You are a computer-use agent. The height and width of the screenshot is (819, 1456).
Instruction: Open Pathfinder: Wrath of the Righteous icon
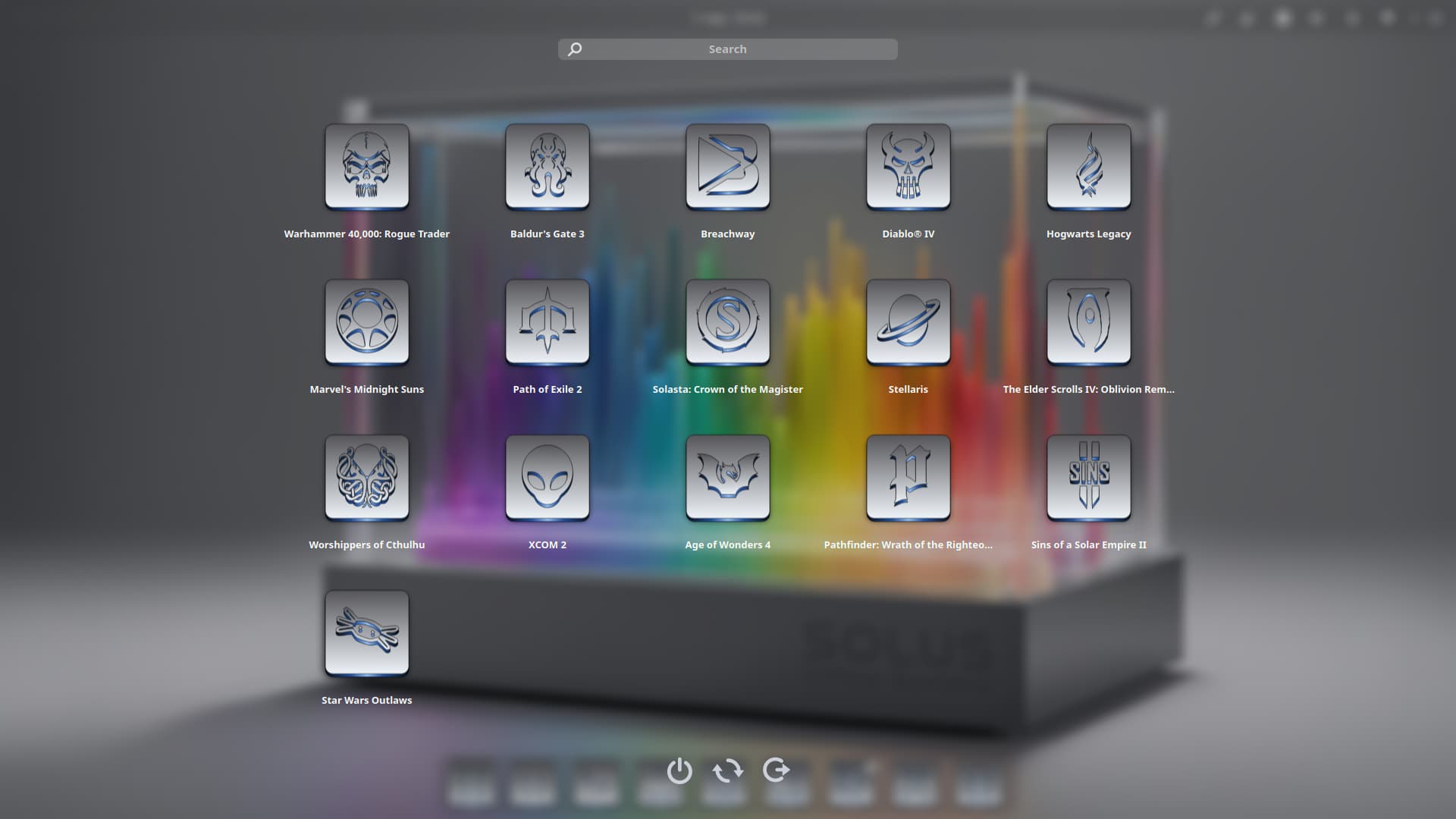point(908,478)
